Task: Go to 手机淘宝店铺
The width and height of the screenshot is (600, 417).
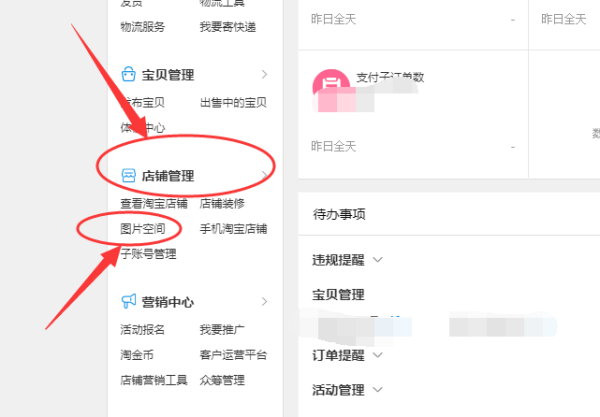Action: click(x=233, y=229)
